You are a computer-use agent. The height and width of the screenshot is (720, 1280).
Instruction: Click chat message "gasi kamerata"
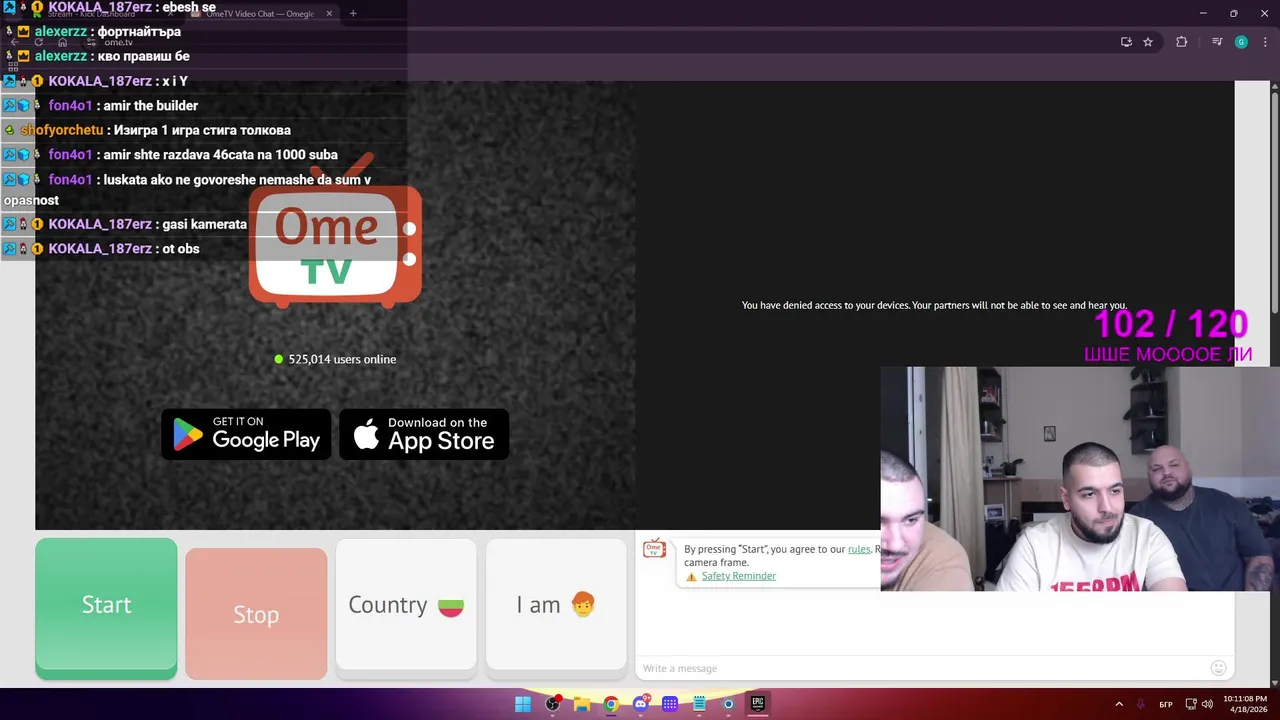point(204,224)
